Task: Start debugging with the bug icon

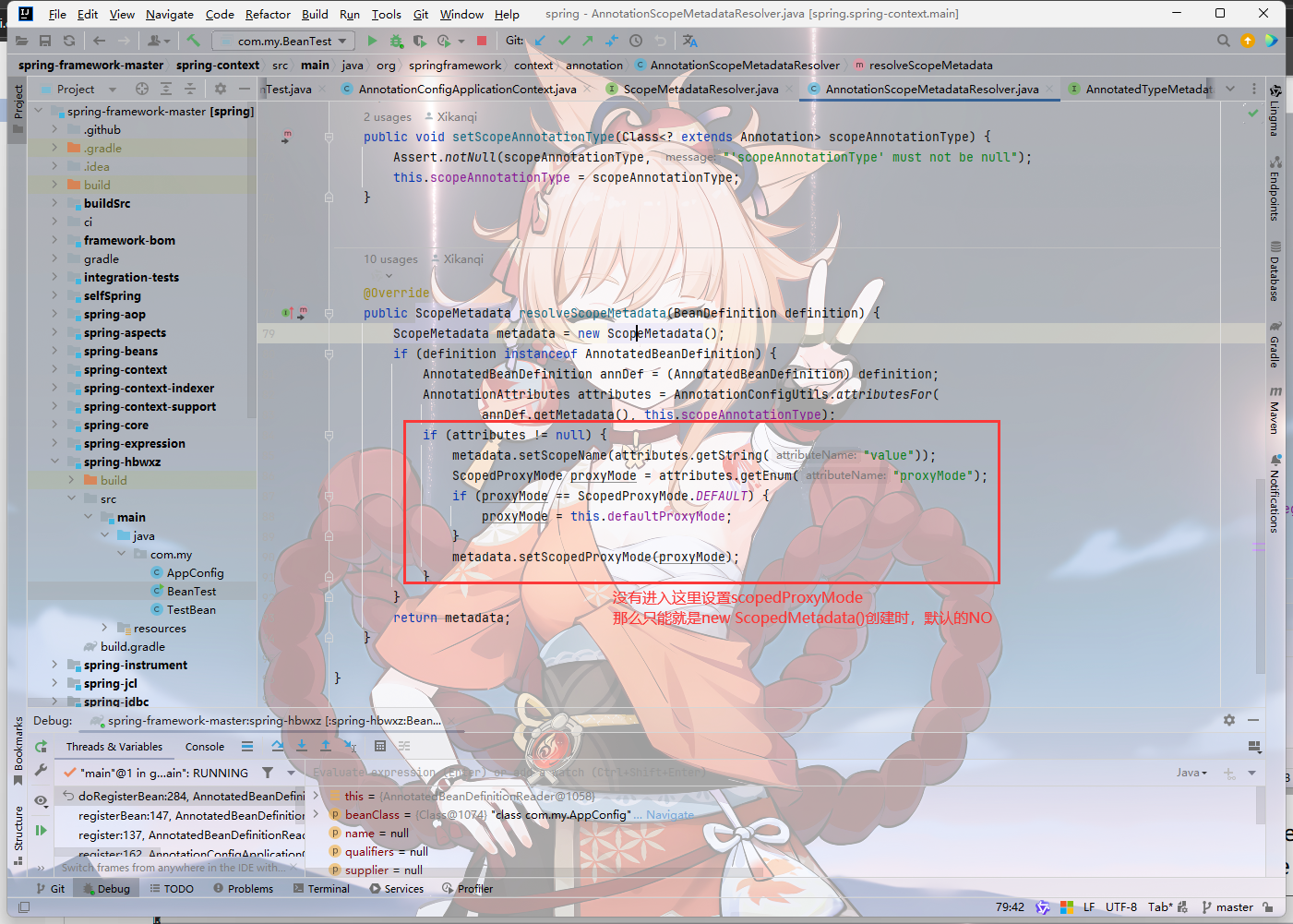Action: (x=396, y=41)
